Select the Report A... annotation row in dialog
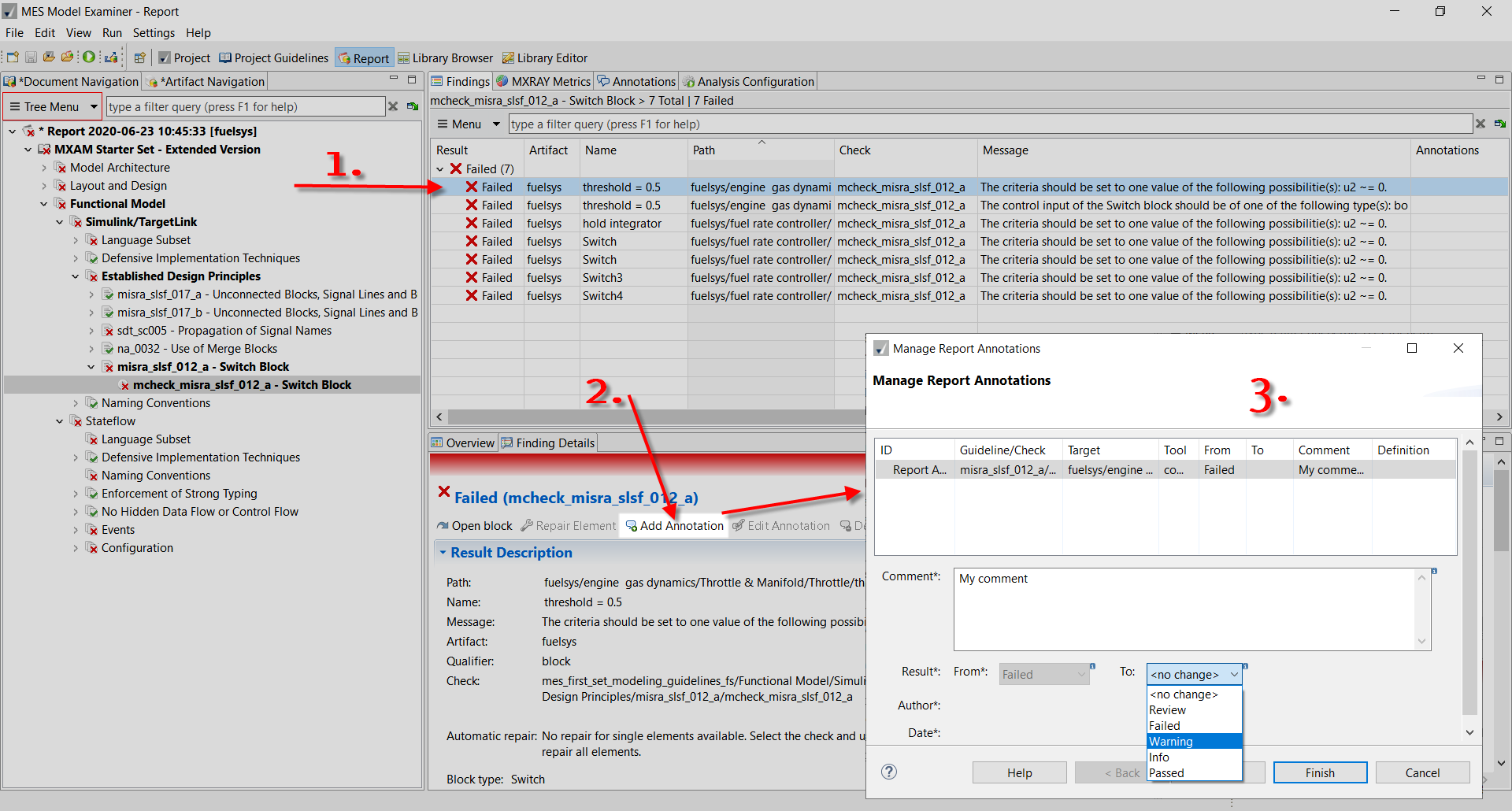The image size is (1512, 811). [1165, 470]
